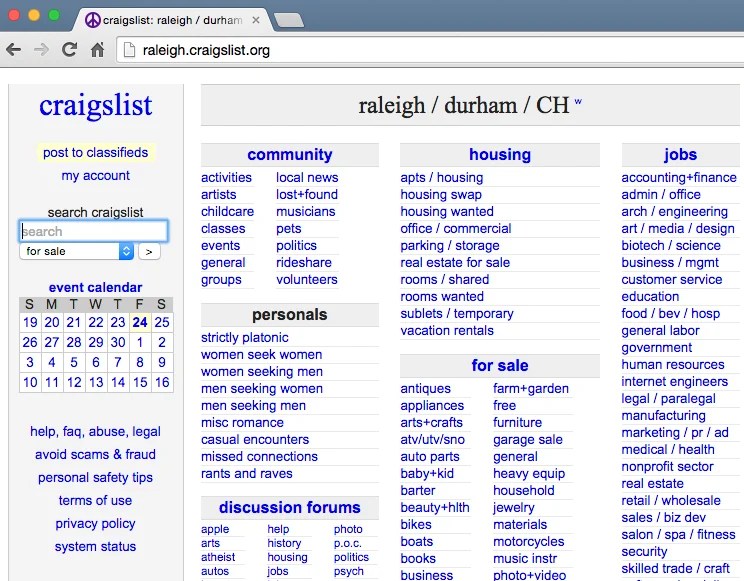Viewport: 744px width, 581px height.
Task: Open the psych discussion forum
Action: pos(349,572)
